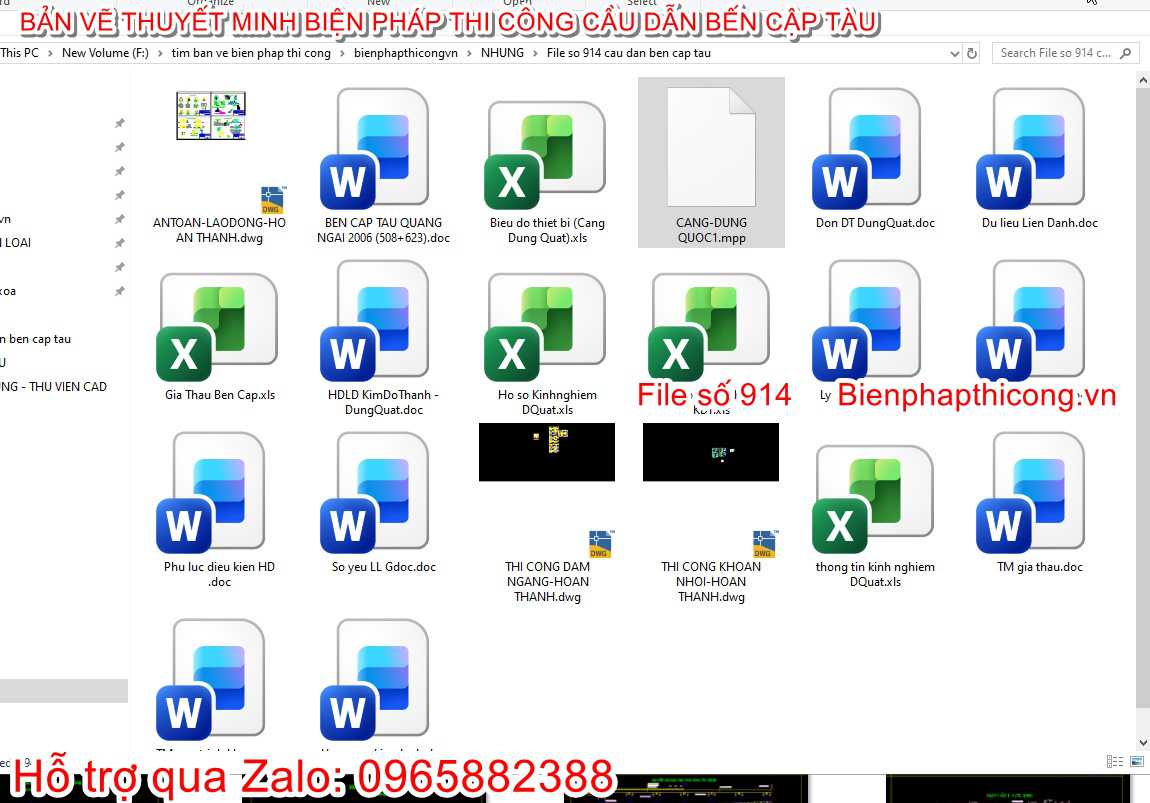This screenshot has height=803, width=1150.
Task: Open ANTOAN-LAODONG-HOAN THANH.dwg file thumbnail
Action: (x=211, y=115)
